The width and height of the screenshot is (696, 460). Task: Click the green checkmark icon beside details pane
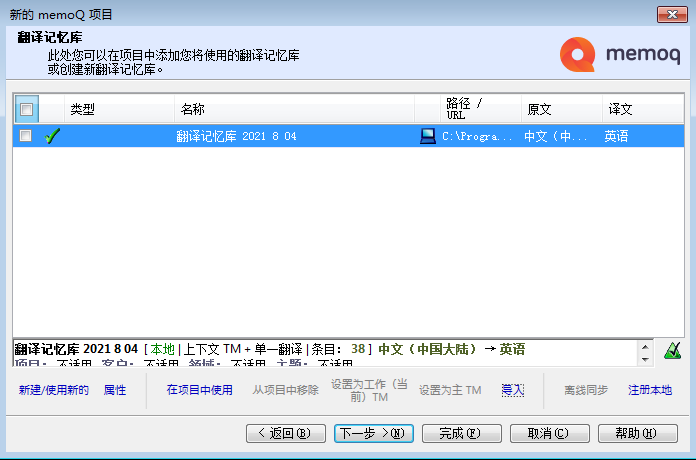pyautogui.click(x=672, y=351)
